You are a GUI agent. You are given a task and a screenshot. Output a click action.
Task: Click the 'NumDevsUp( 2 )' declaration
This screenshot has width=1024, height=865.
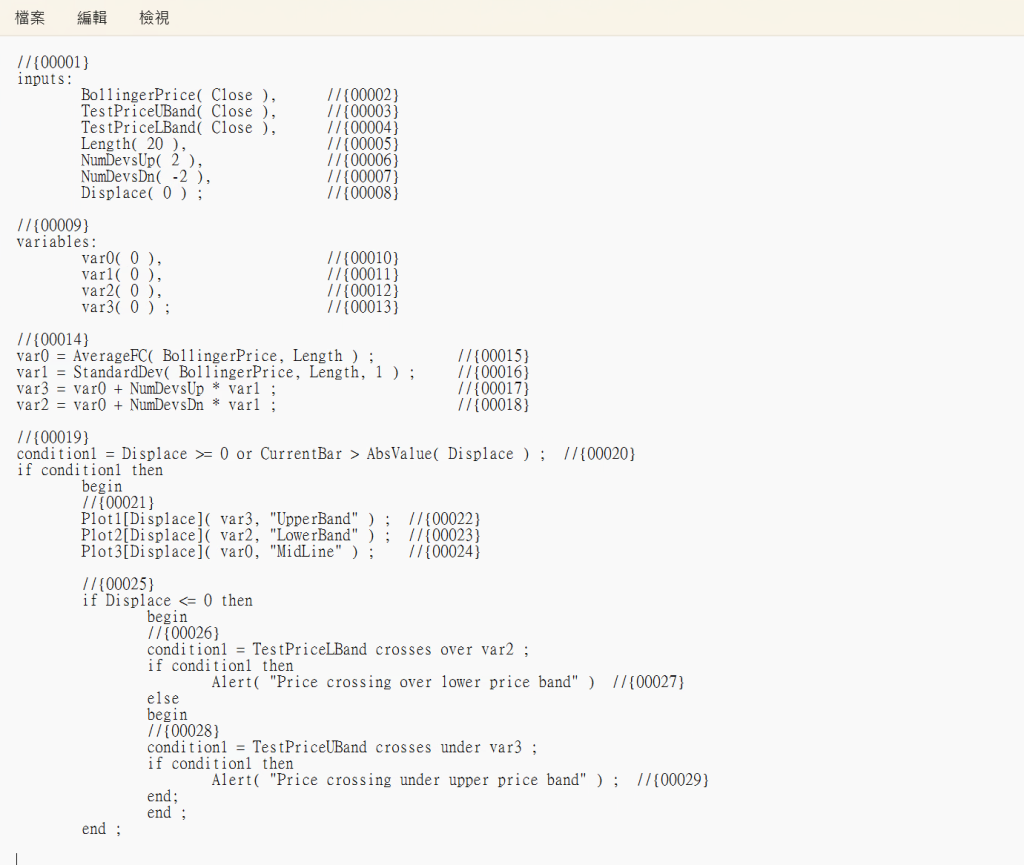142,160
